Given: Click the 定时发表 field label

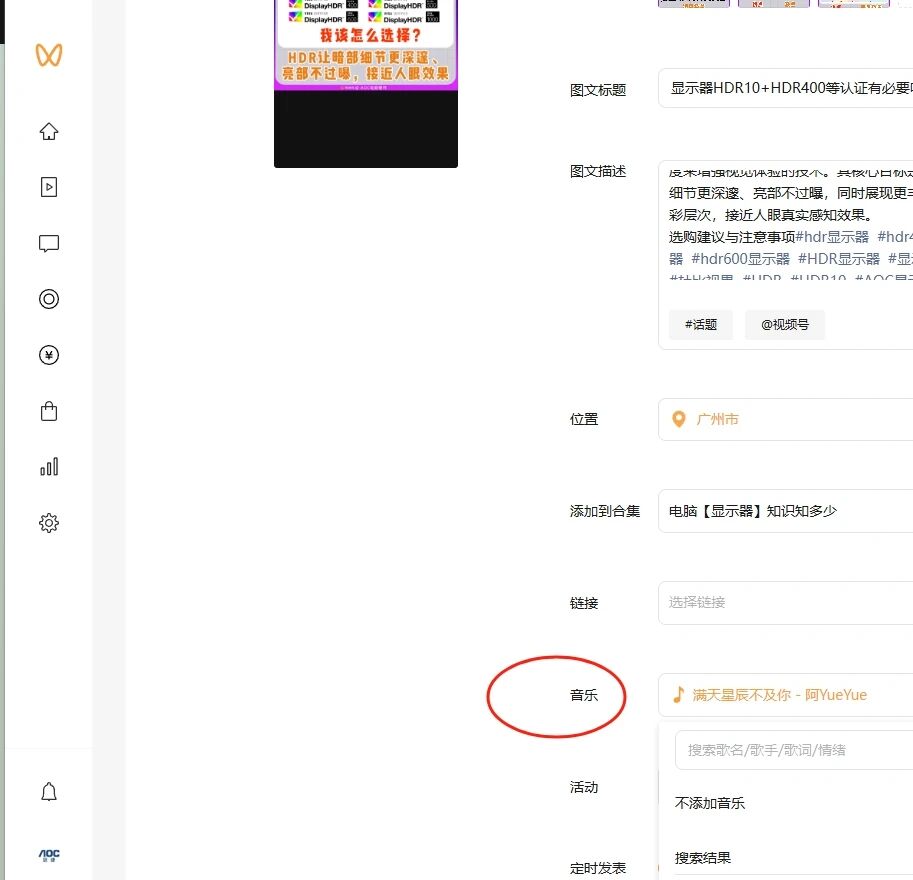Looking at the screenshot, I should coord(598,868).
